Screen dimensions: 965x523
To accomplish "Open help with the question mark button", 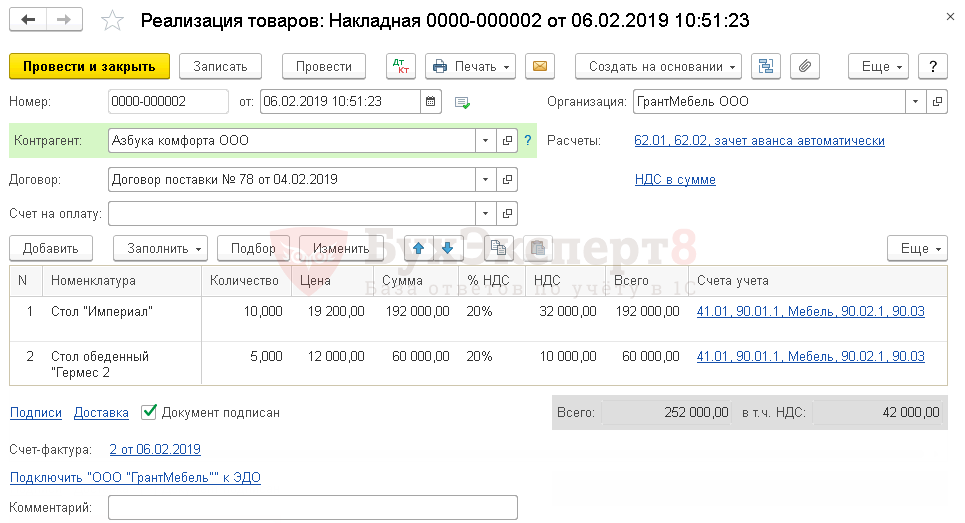I will [x=933, y=66].
